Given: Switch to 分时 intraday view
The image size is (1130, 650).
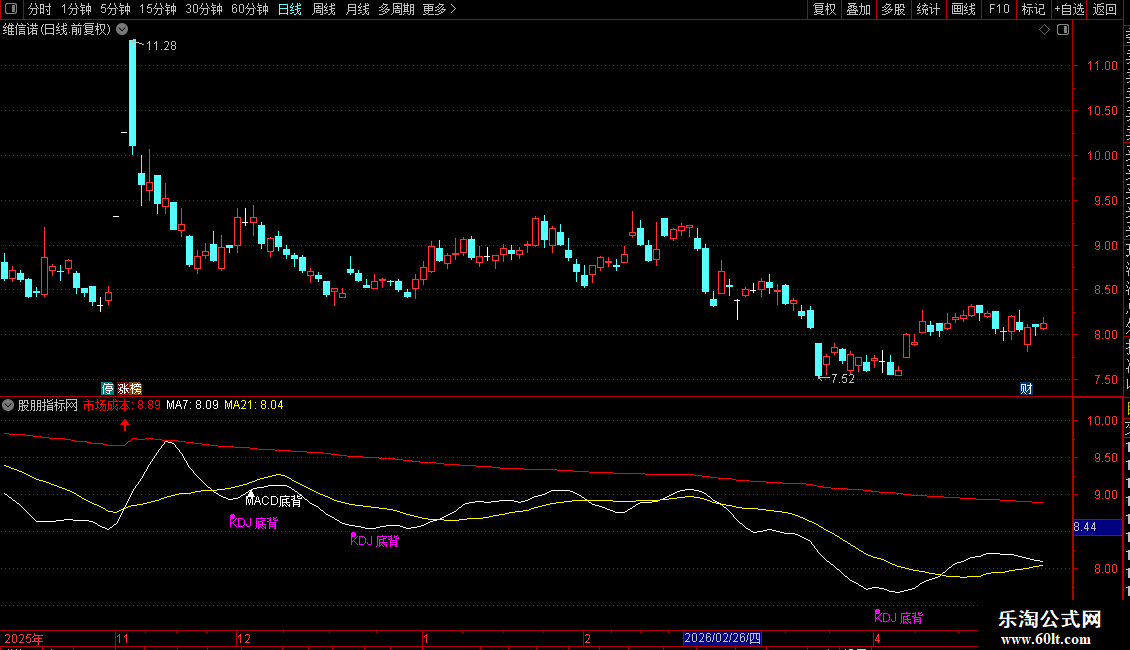Looking at the screenshot, I should tap(40, 9).
